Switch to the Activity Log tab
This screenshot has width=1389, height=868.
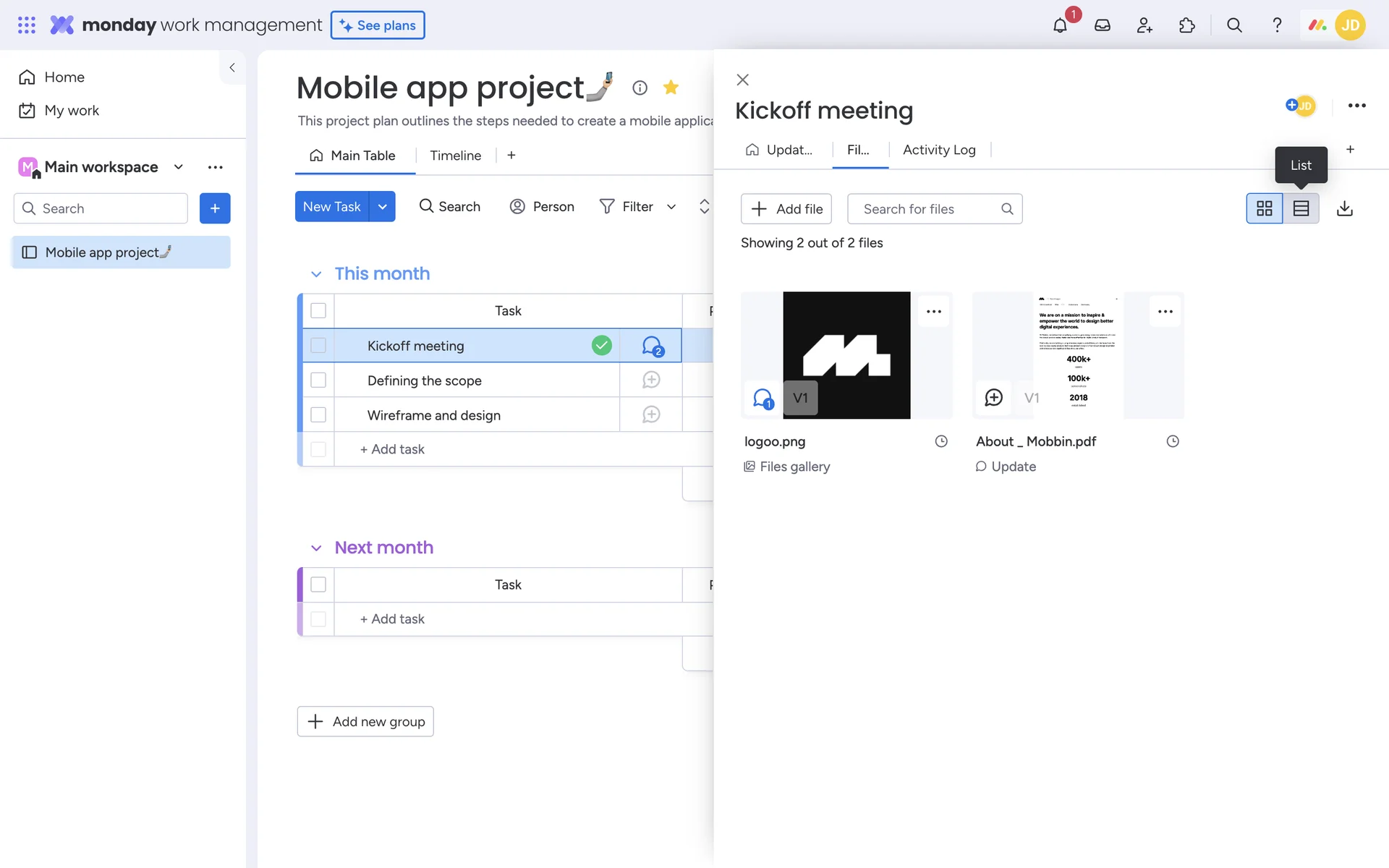[939, 150]
